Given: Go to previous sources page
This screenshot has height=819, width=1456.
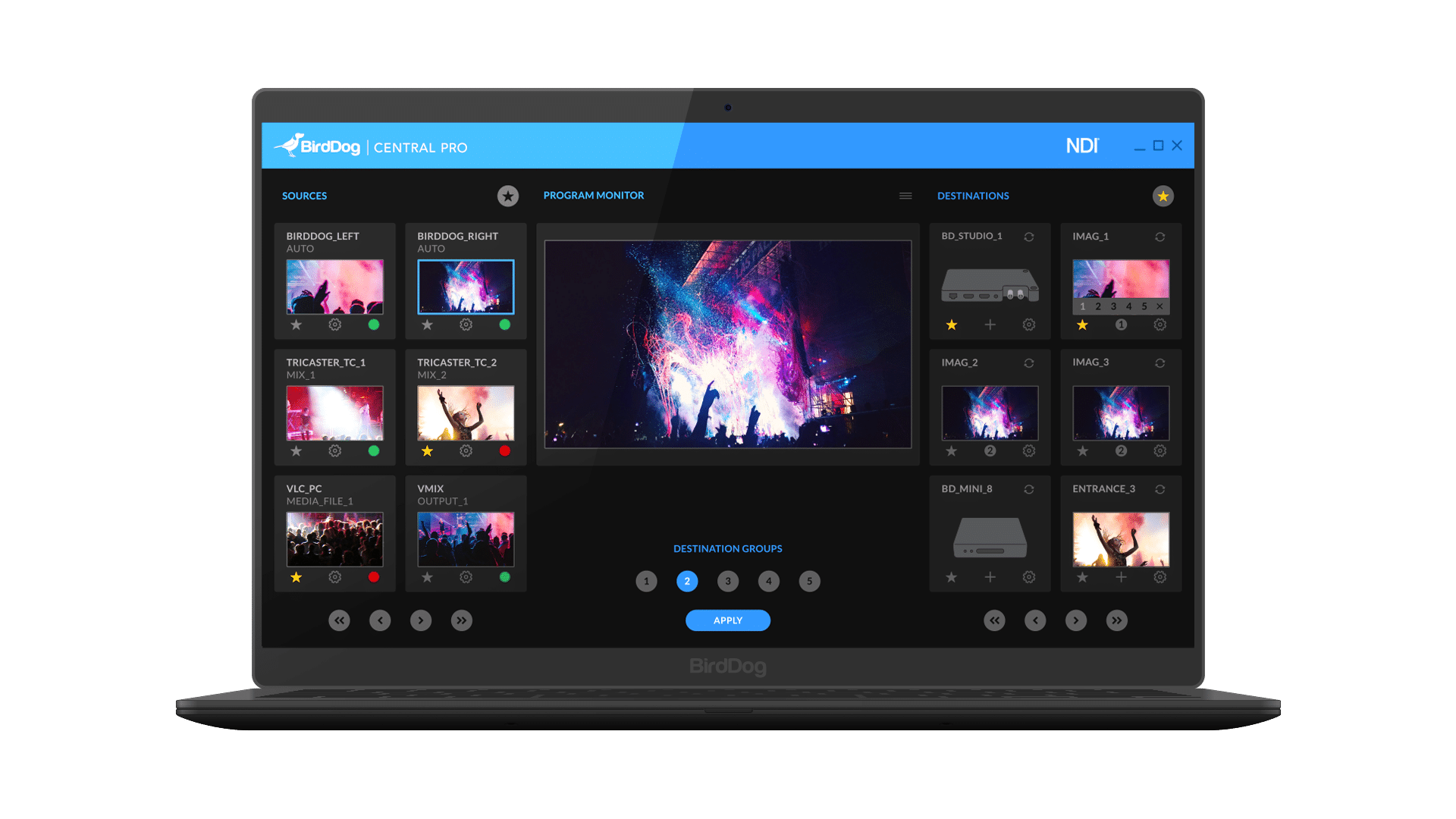Looking at the screenshot, I should coord(380,620).
